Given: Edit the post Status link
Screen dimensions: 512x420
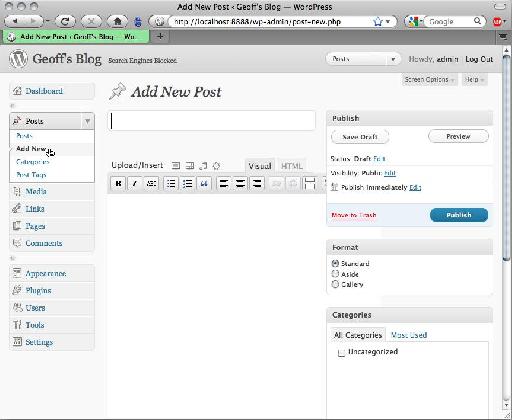Looking at the screenshot, I should pos(379,159).
